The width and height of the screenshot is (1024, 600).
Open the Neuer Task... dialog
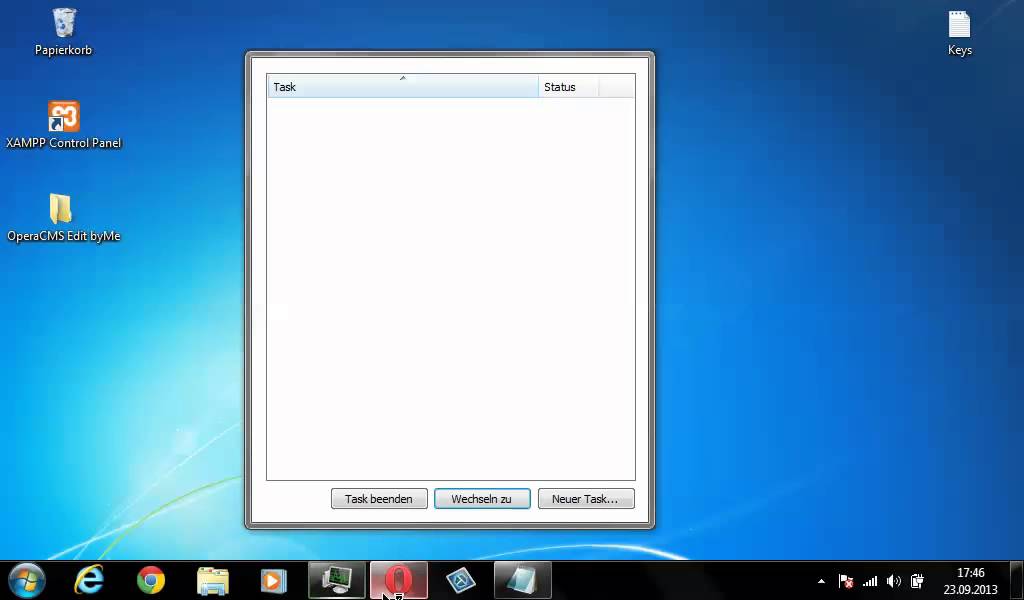coord(586,499)
